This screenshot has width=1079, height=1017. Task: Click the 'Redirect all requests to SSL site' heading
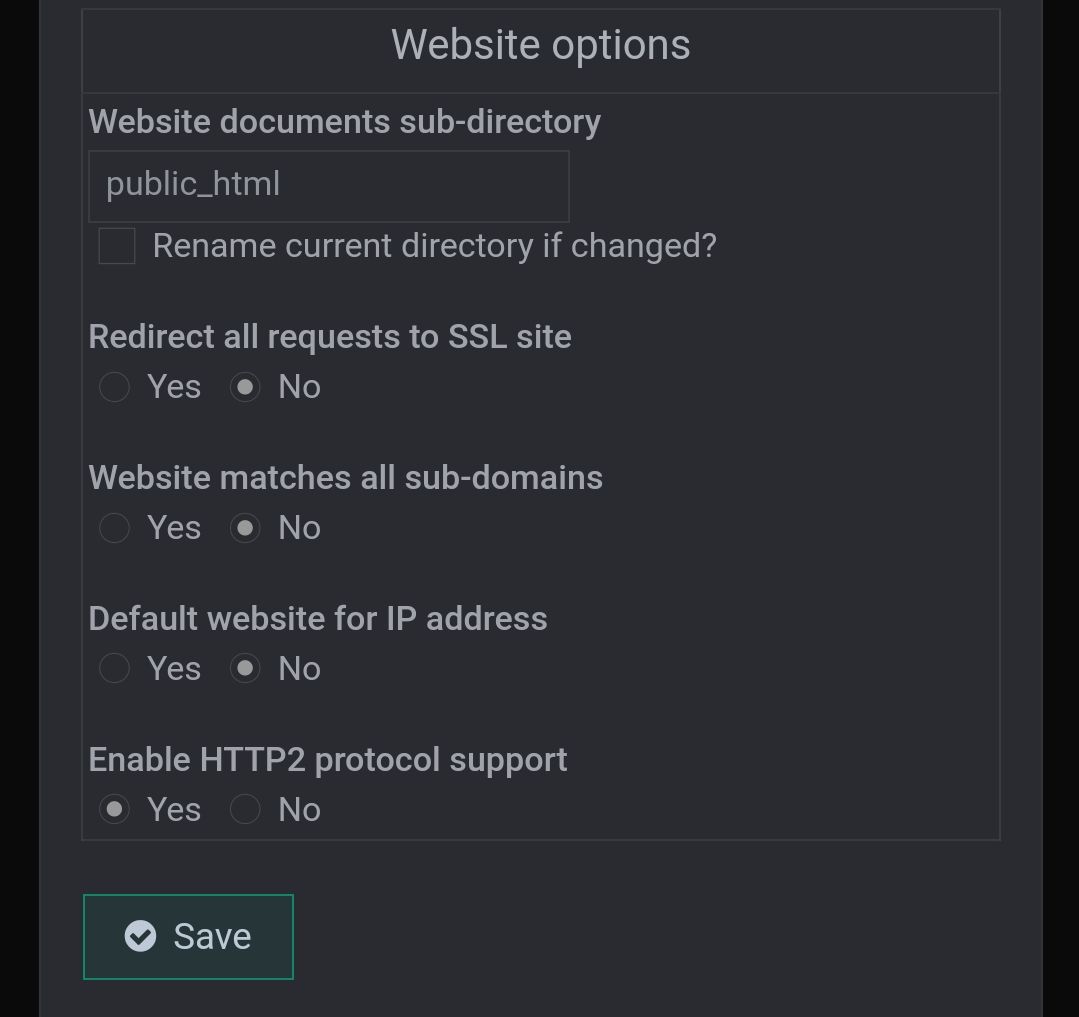coord(330,337)
